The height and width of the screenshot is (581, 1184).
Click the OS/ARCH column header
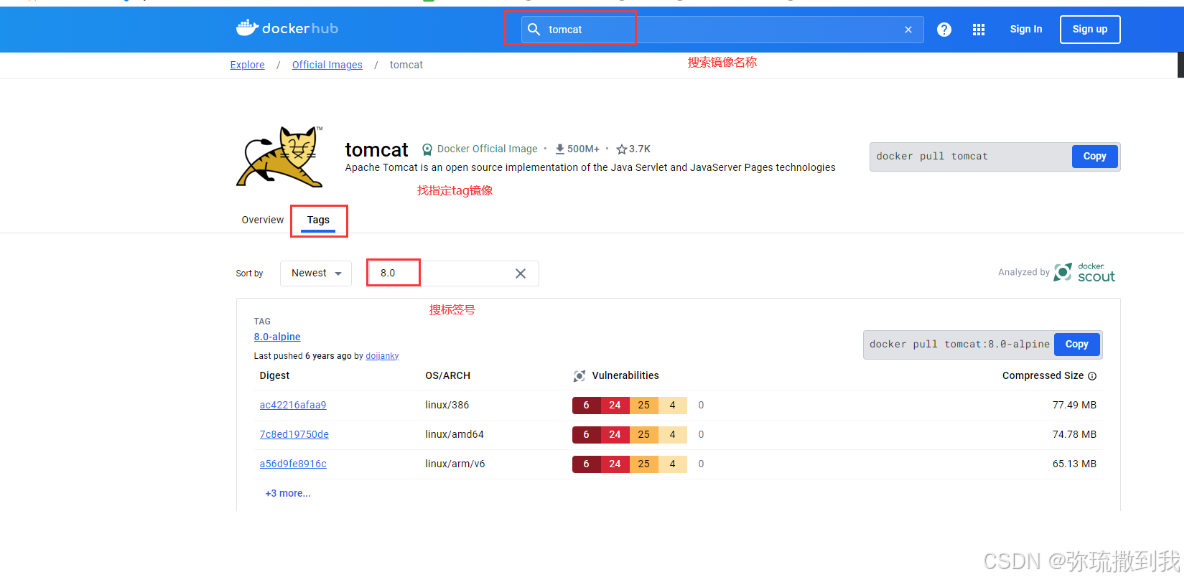[448, 375]
